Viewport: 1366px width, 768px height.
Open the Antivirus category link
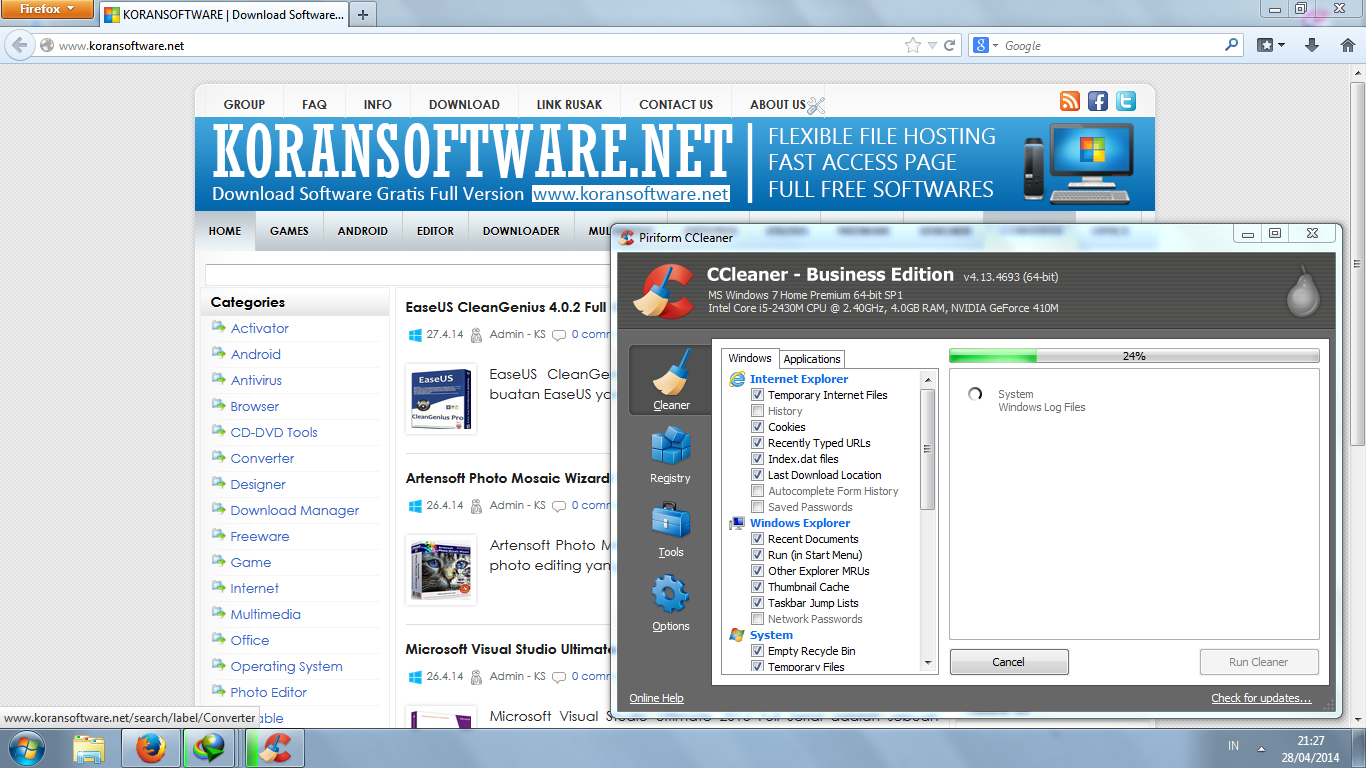coord(256,380)
